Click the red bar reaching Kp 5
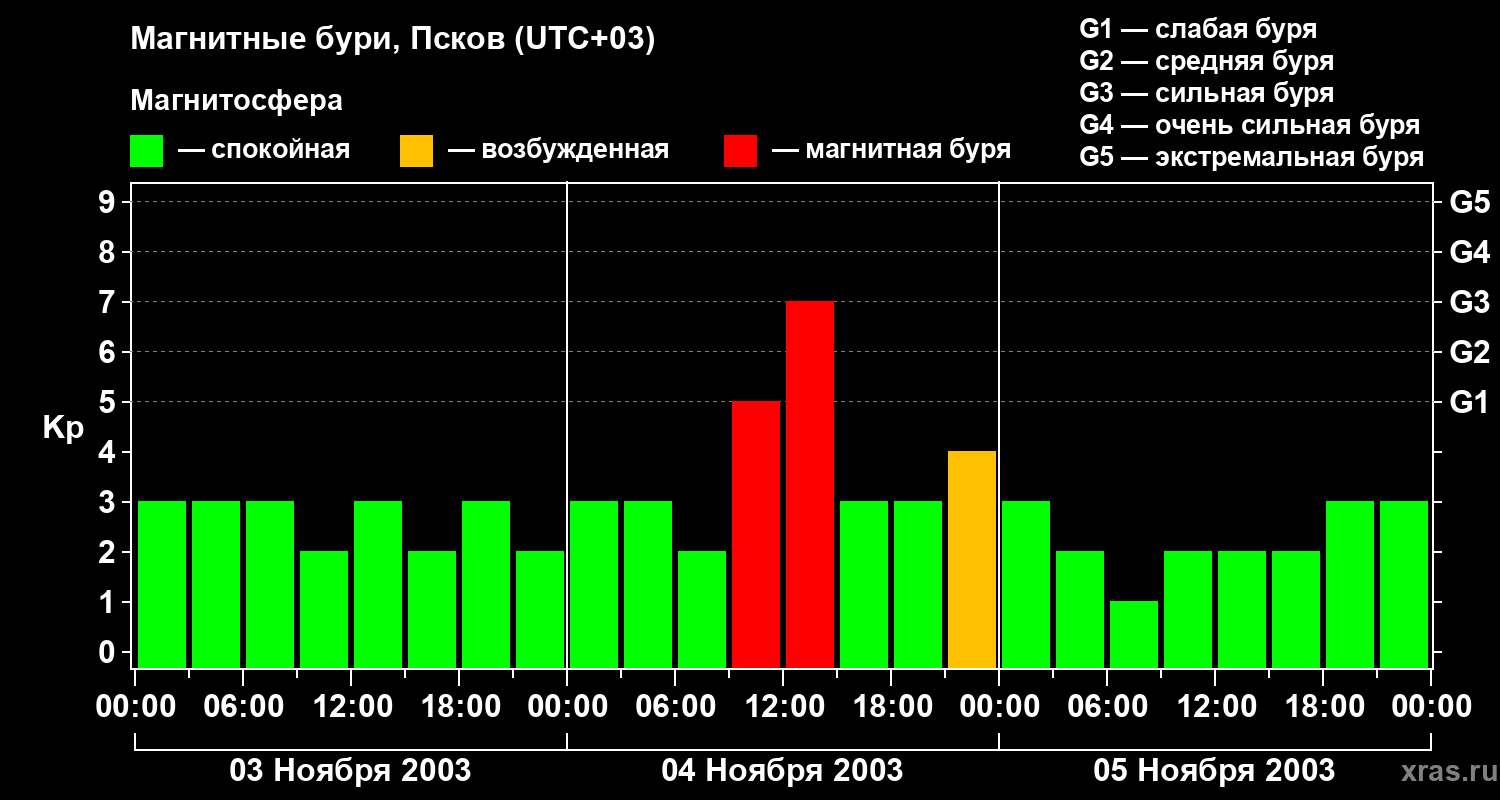Screen dimensions: 1500x800 (x=756, y=534)
